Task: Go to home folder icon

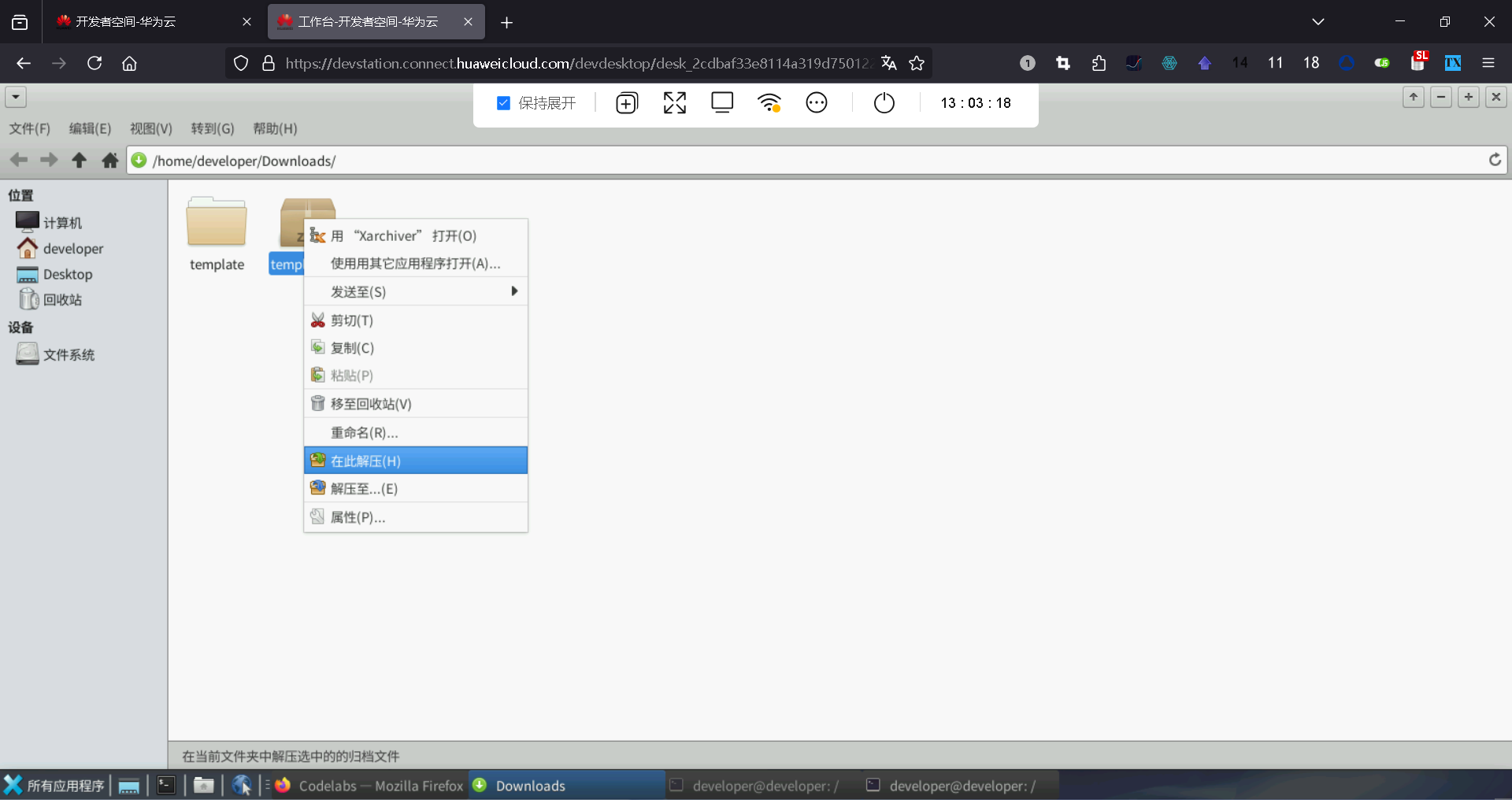Action: coord(110,160)
